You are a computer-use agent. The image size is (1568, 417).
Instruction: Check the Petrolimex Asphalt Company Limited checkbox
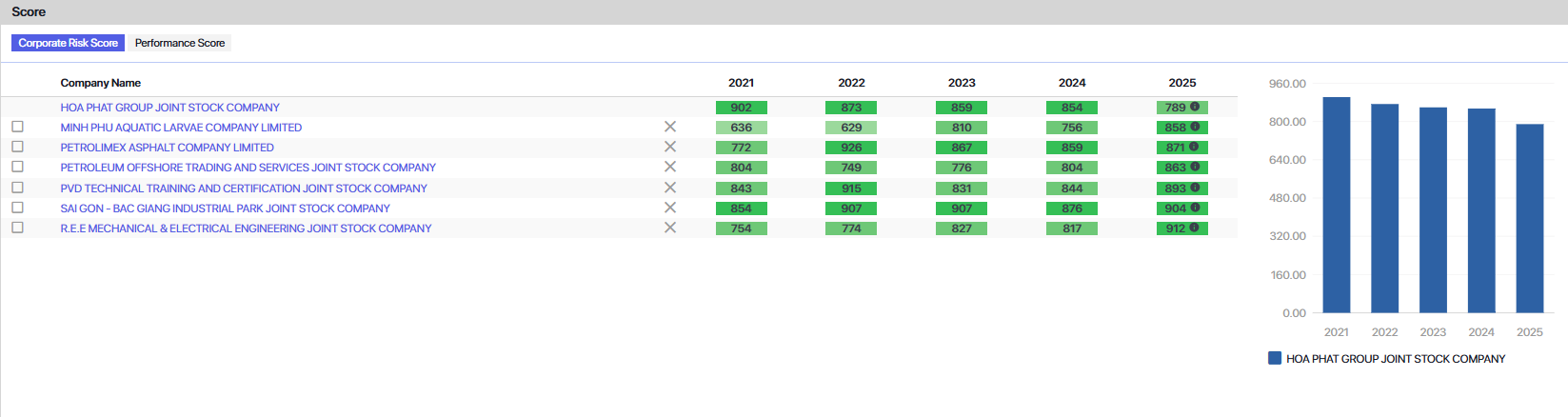pos(17,147)
